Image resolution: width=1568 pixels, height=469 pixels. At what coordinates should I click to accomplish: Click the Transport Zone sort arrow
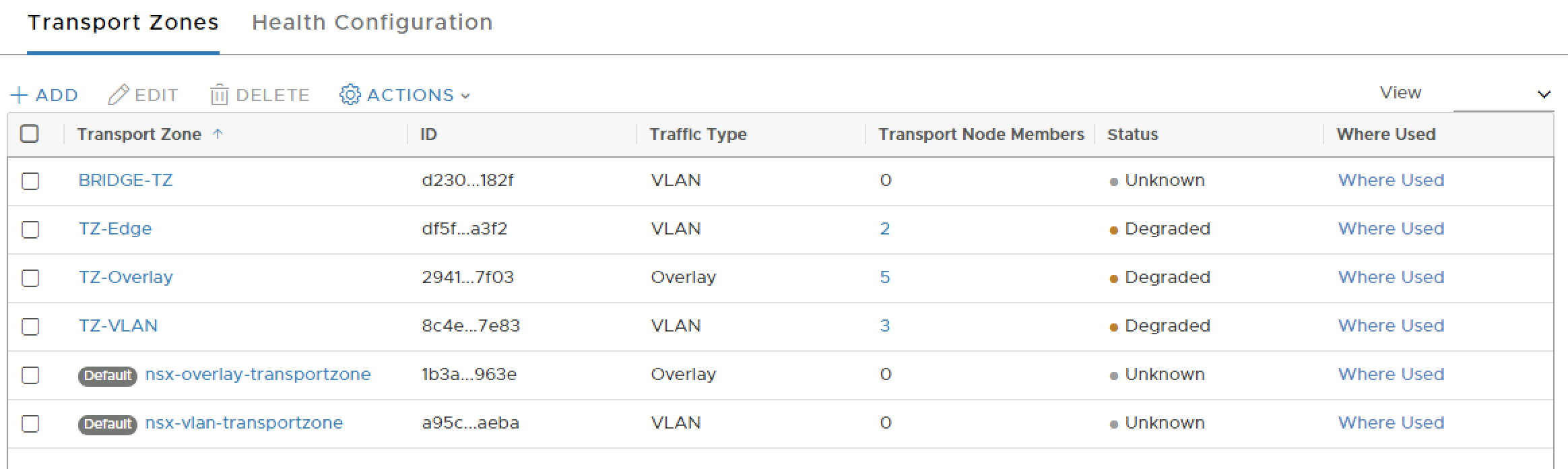(218, 134)
